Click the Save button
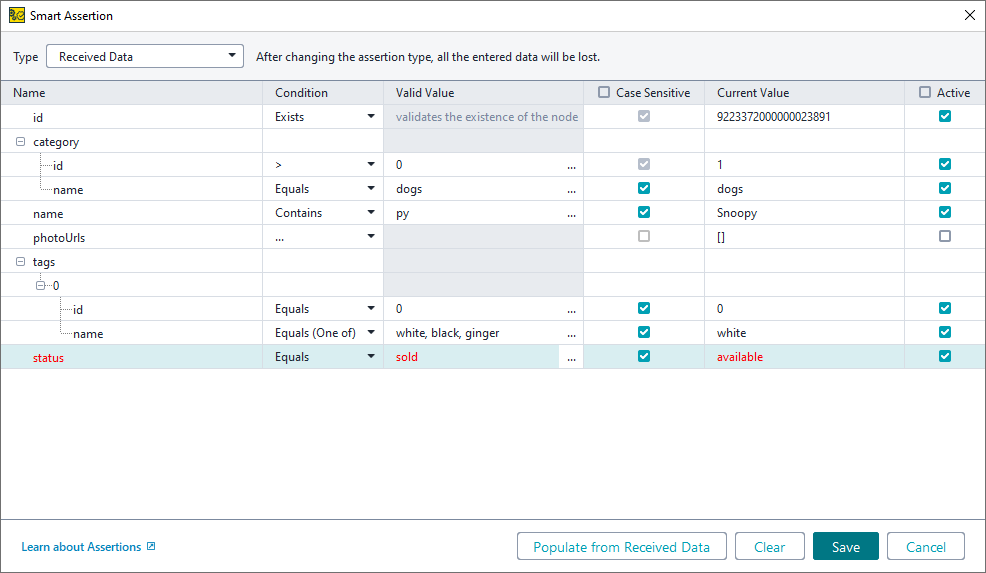The width and height of the screenshot is (986, 573). click(x=845, y=546)
